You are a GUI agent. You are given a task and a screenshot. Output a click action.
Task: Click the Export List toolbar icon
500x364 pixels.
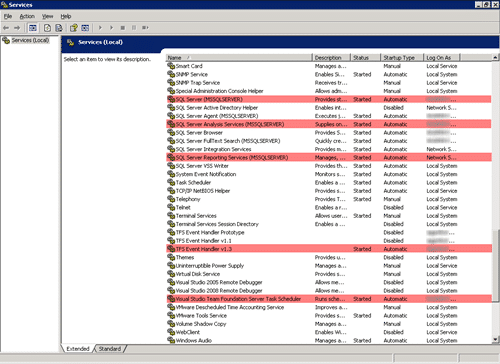pos(59,28)
